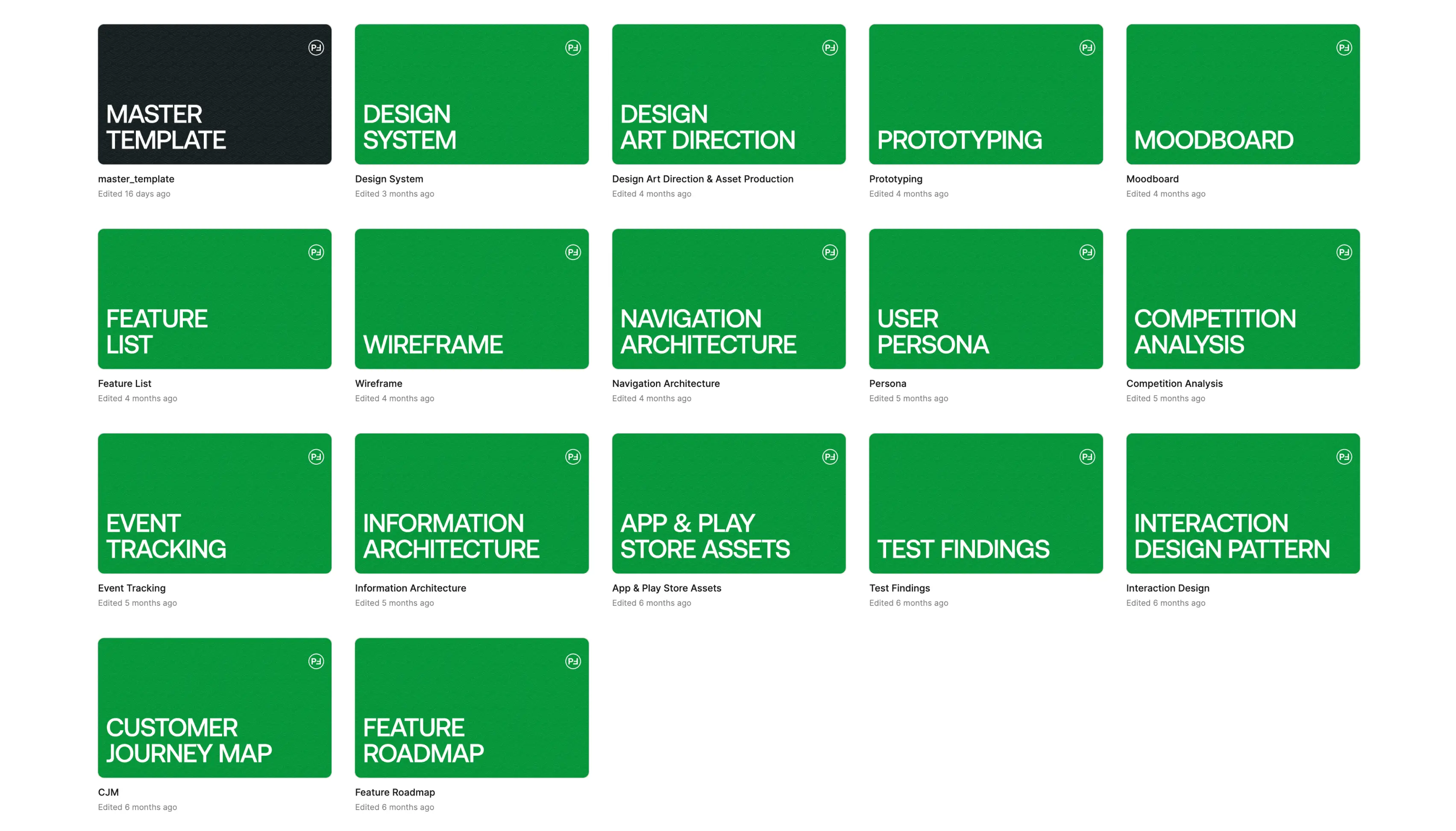Click the logo badge on Master Template card
The image size is (1456, 831).
point(316,47)
